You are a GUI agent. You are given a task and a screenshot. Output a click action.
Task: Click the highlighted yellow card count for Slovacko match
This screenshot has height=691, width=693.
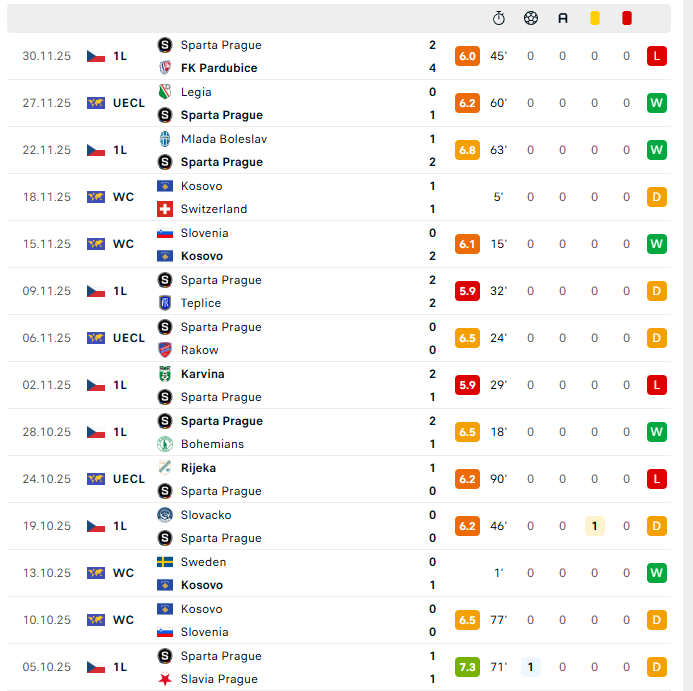click(x=595, y=526)
